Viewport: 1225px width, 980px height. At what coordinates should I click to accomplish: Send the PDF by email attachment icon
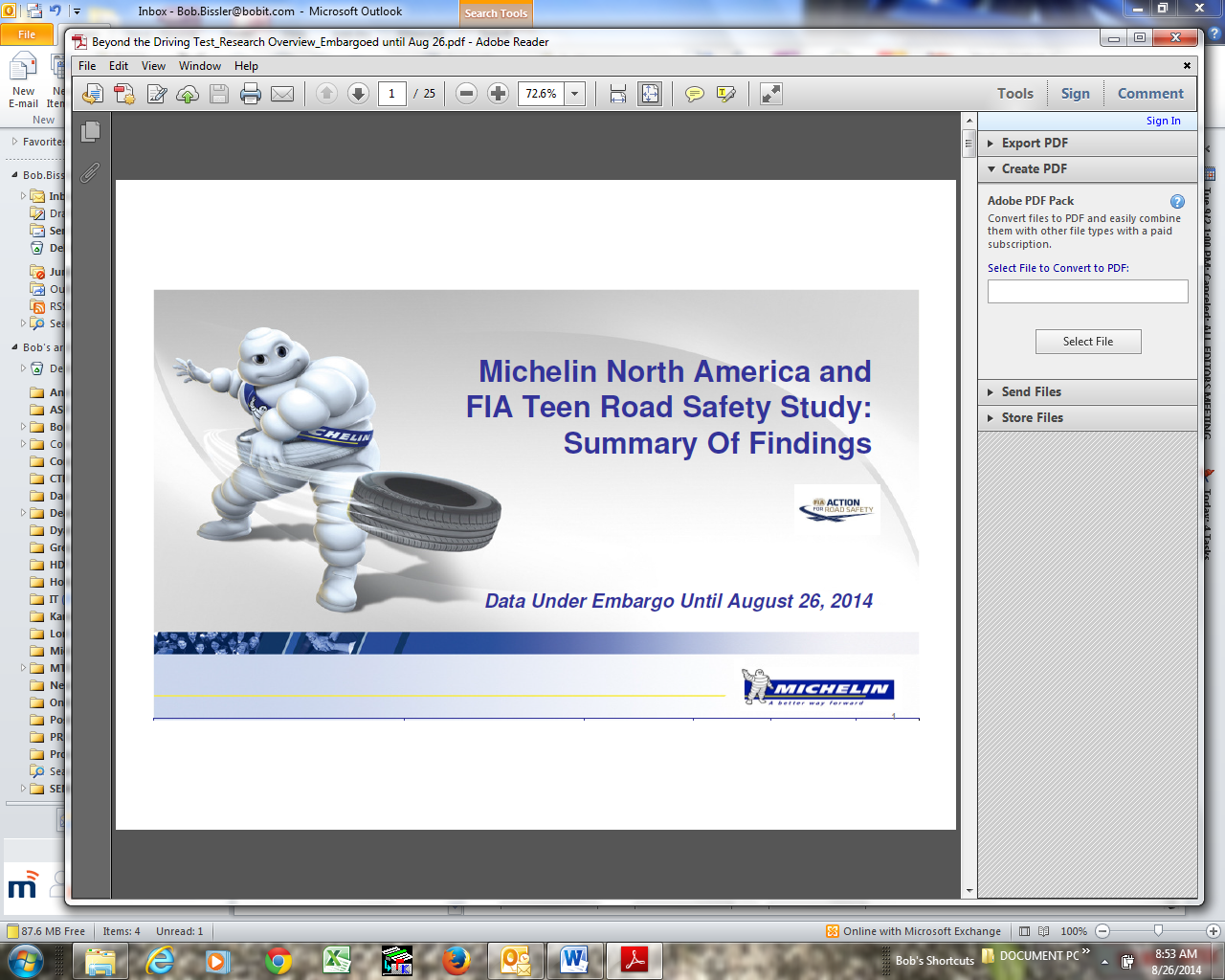(283, 93)
